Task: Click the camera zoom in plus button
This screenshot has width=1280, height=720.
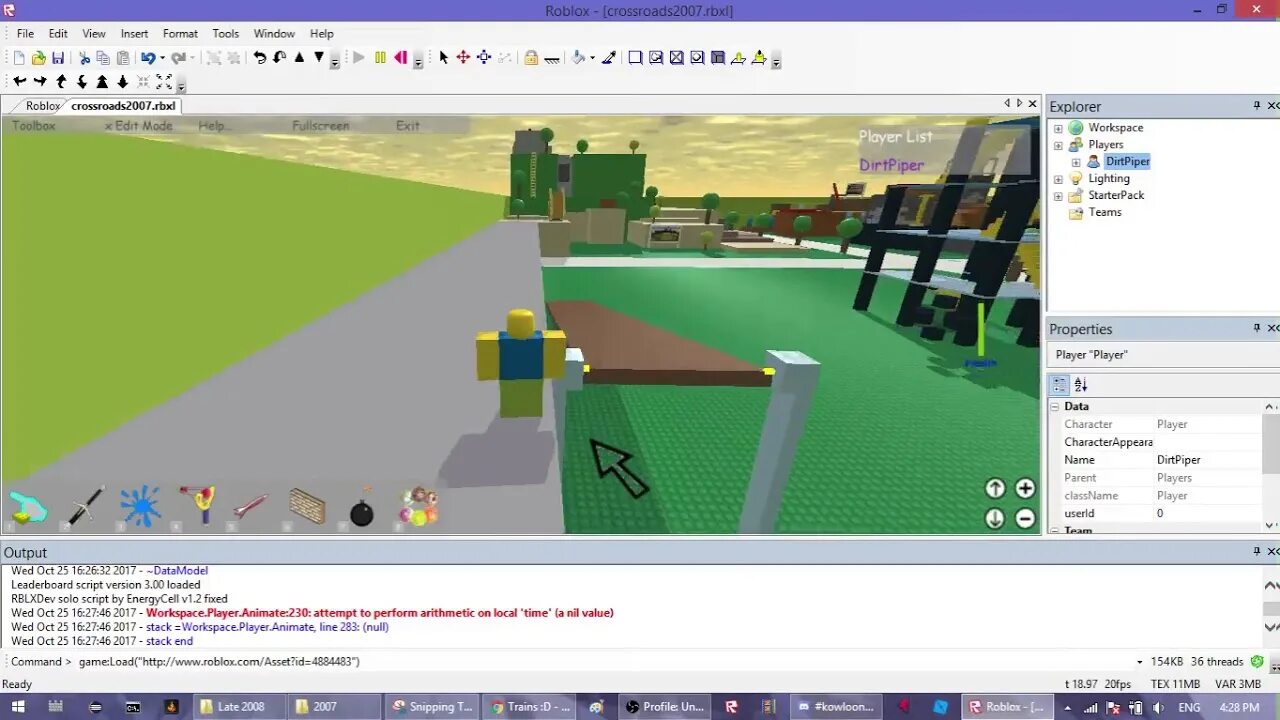Action: [1025, 488]
